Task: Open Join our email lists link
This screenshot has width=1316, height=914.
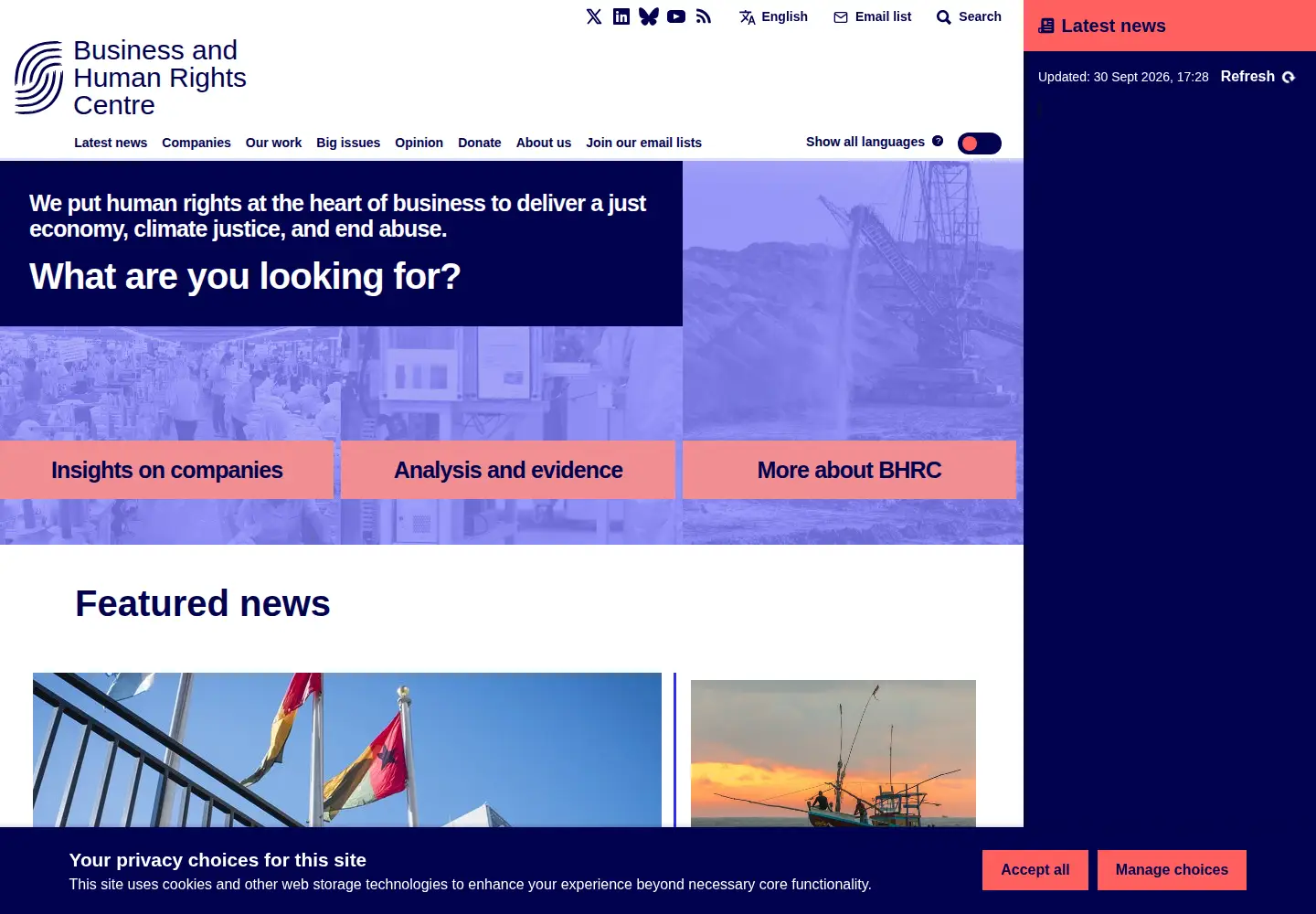Action: 644,143
